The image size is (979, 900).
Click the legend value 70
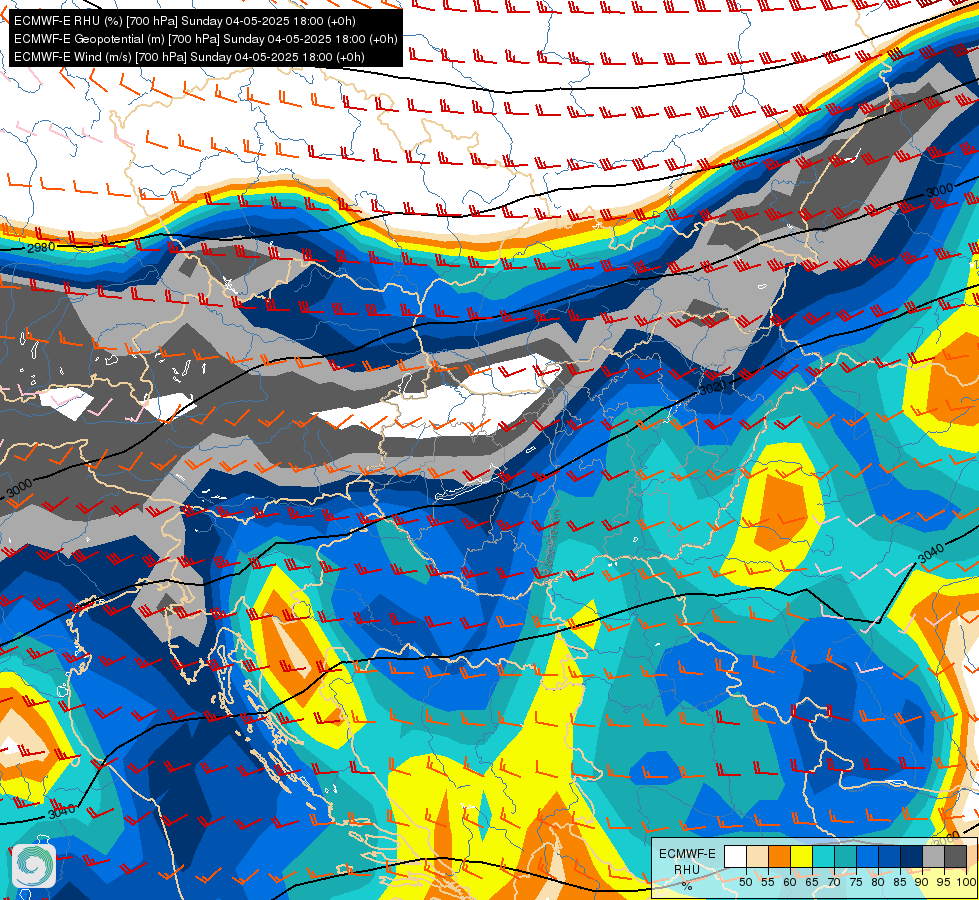point(834,882)
